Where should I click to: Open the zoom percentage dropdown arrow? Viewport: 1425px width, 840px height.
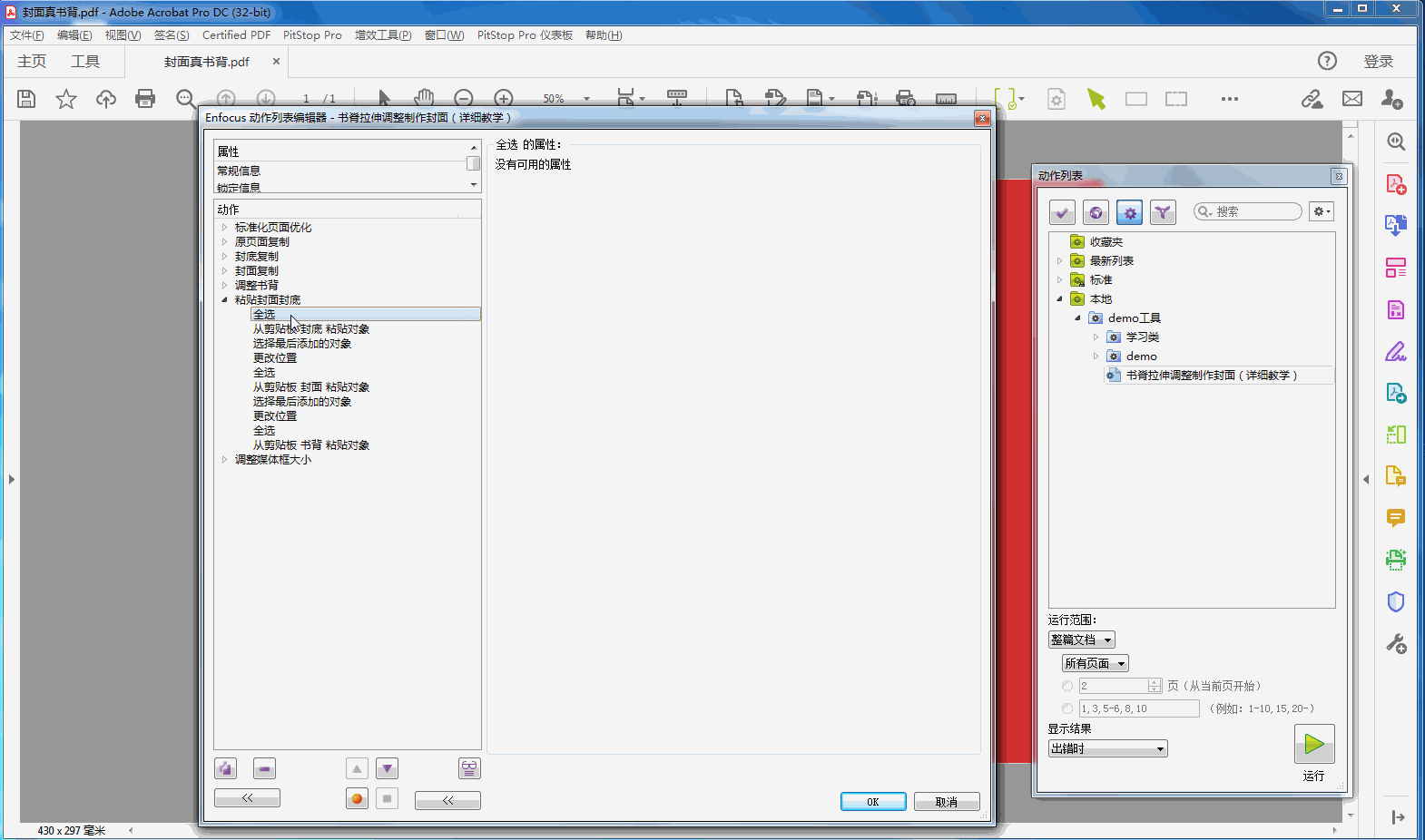[x=586, y=99]
